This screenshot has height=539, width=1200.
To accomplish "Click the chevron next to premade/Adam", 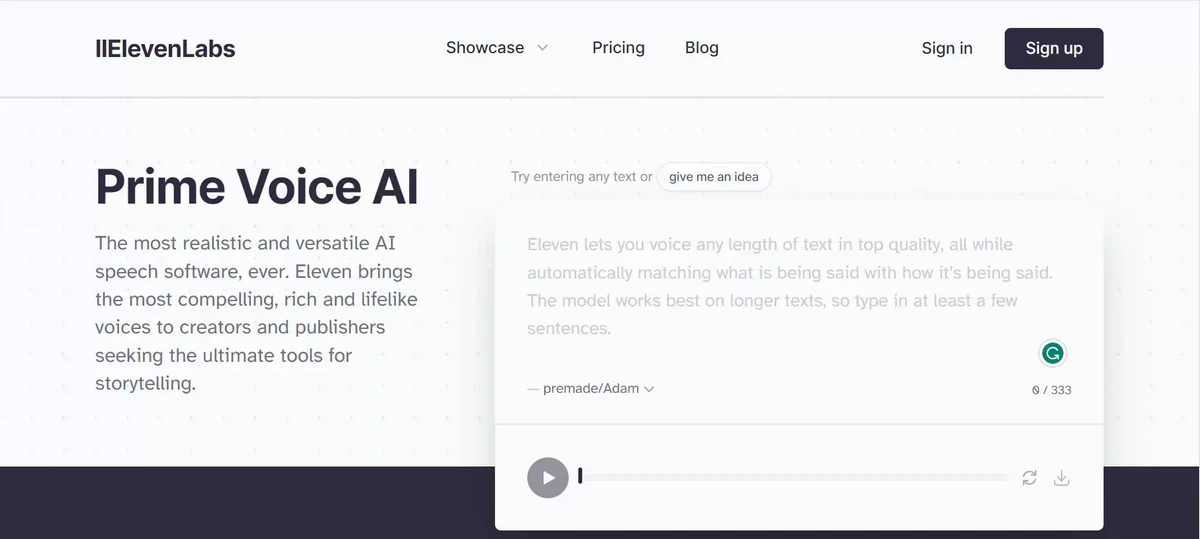I will point(649,389).
